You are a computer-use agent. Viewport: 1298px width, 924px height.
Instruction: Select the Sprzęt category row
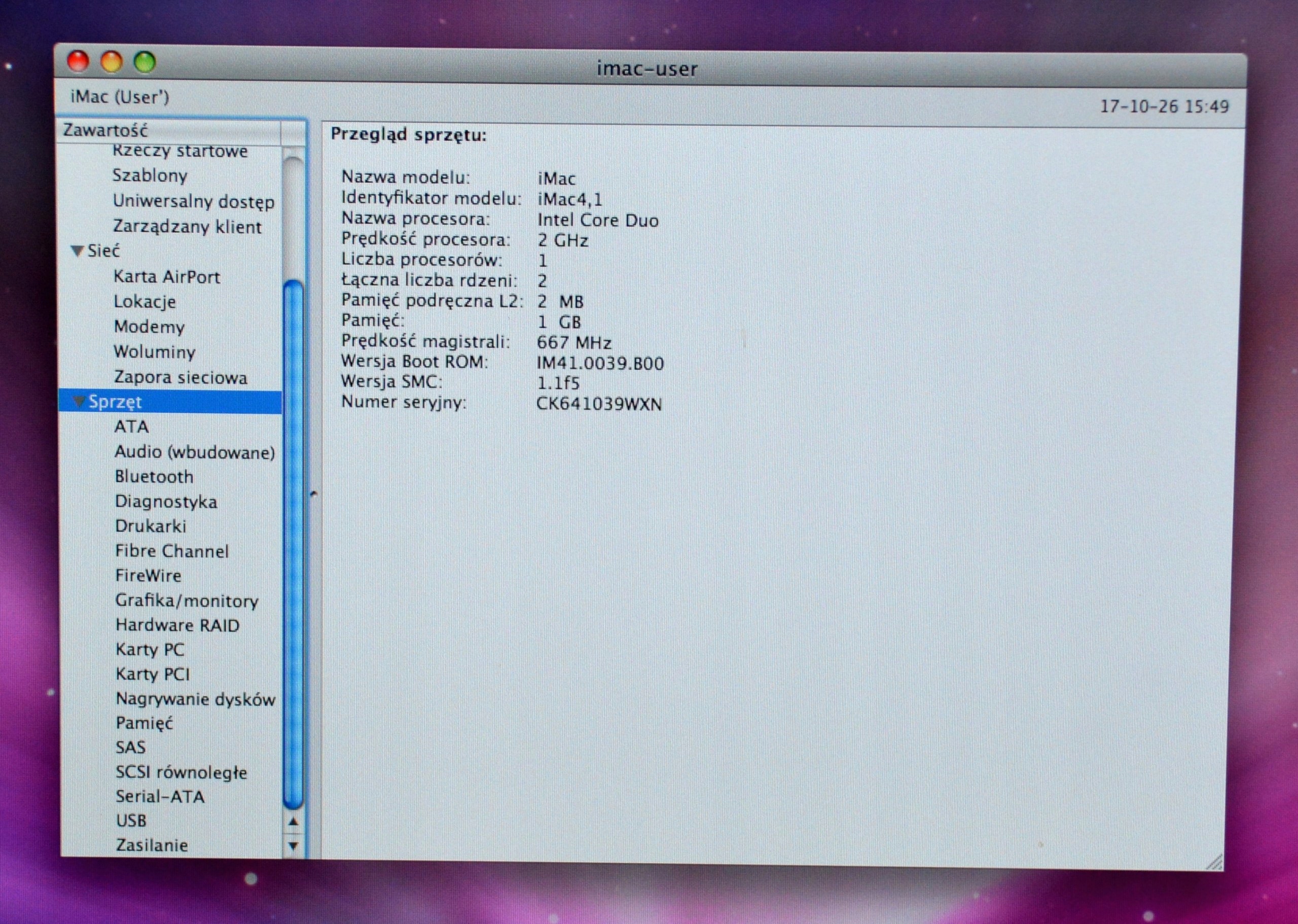(171, 402)
